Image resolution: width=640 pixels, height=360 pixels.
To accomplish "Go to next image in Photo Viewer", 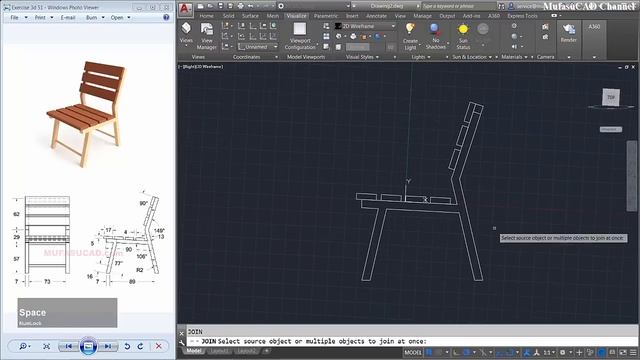I will point(107,346).
